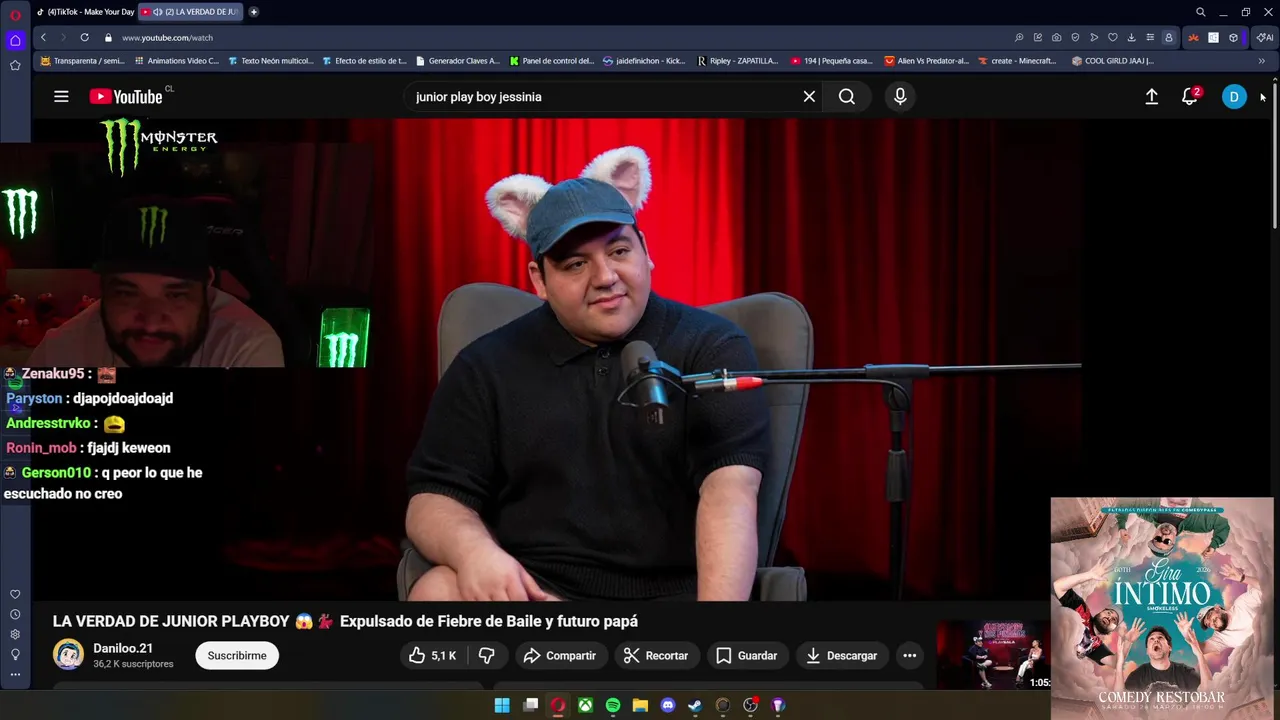Open the browser profile icon in the toolbar

1168,38
